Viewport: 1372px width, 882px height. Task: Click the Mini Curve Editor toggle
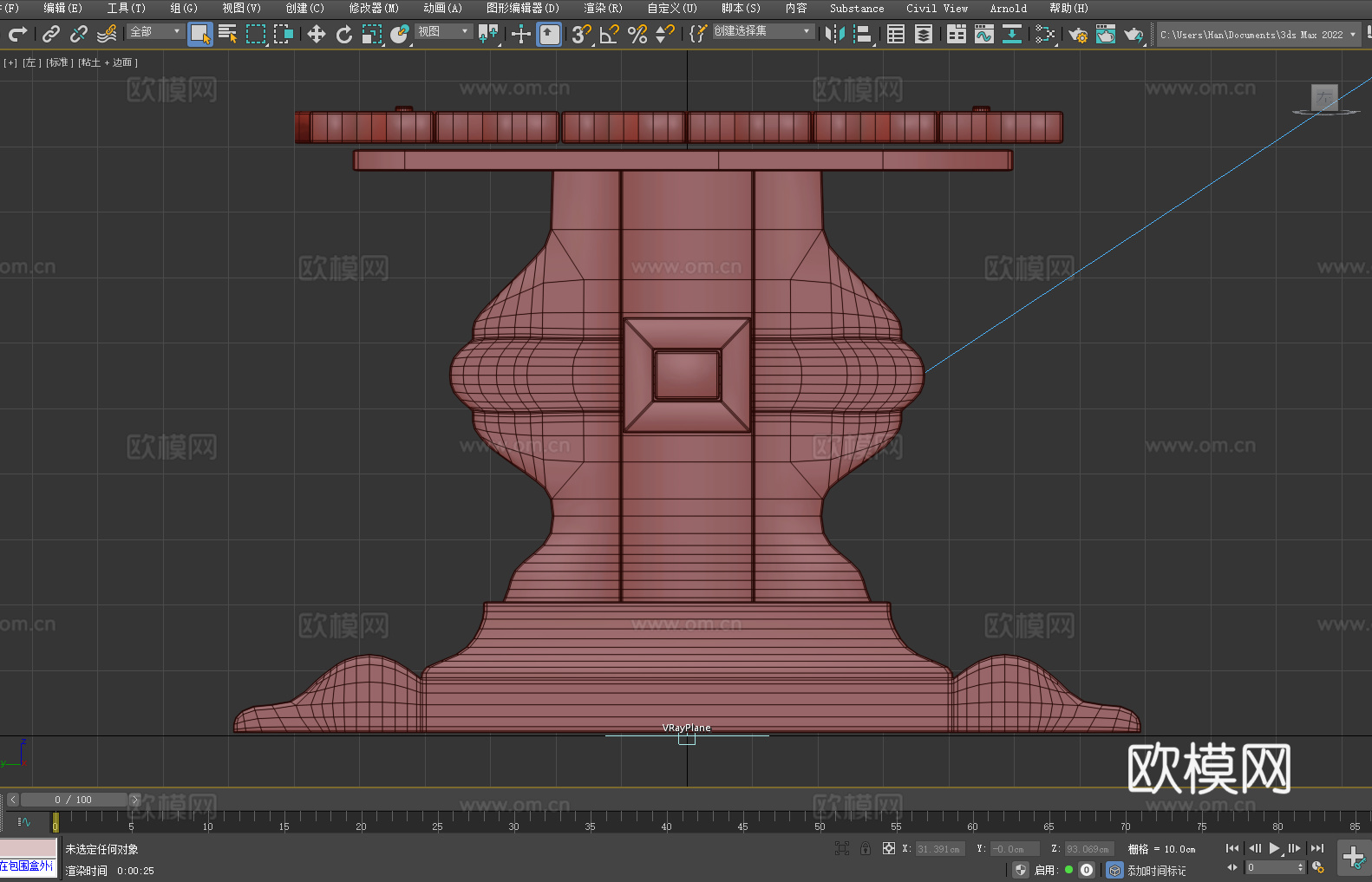24,821
